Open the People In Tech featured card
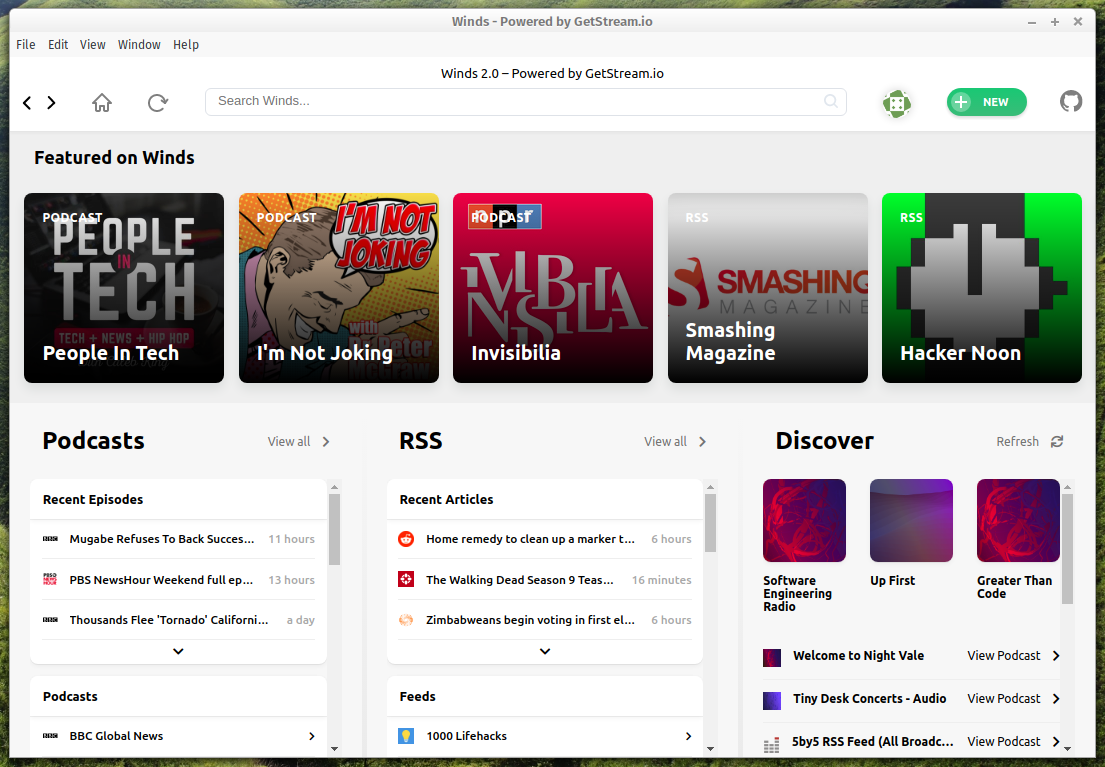Image resolution: width=1105 pixels, height=767 pixels. coord(124,288)
